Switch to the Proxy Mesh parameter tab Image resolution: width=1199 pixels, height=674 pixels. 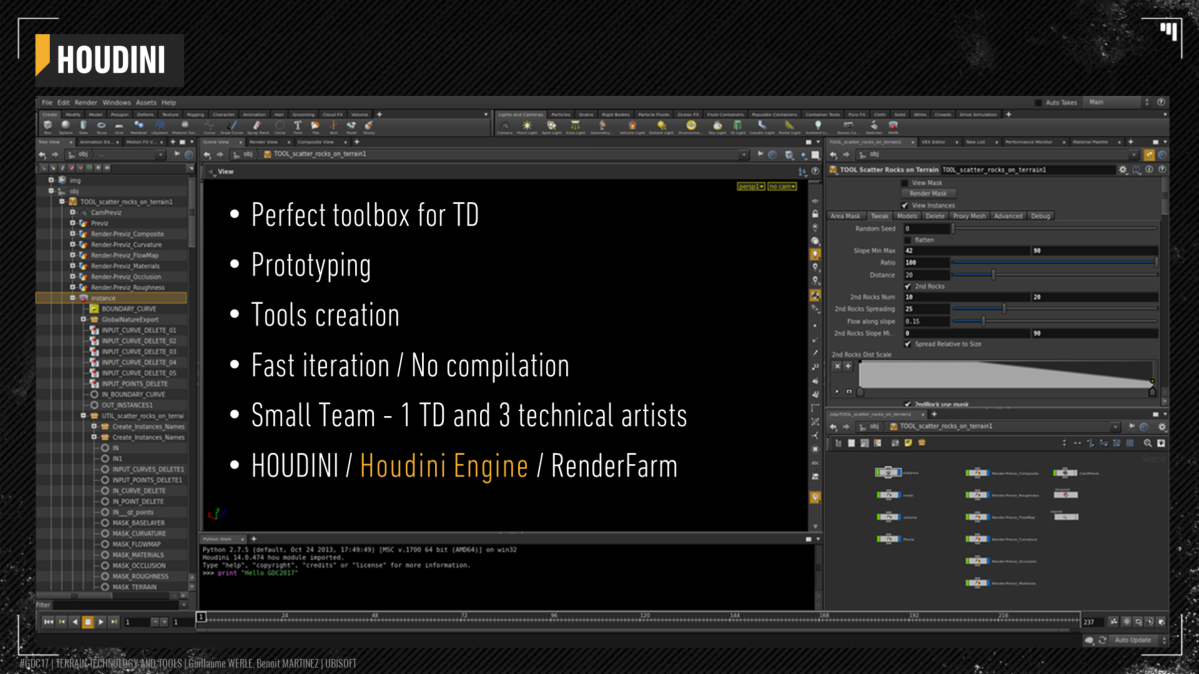tap(969, 217)
